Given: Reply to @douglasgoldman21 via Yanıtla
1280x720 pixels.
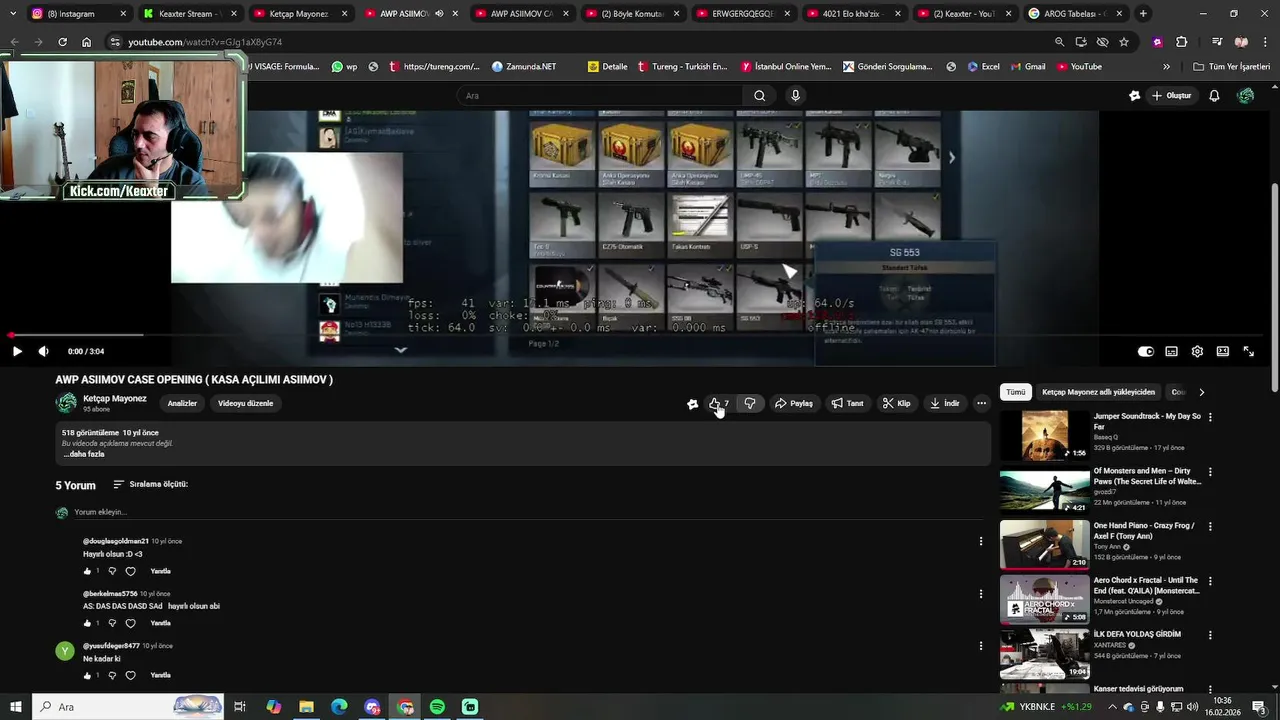Looking at the screenshot, I should click(x=160, y=571).
